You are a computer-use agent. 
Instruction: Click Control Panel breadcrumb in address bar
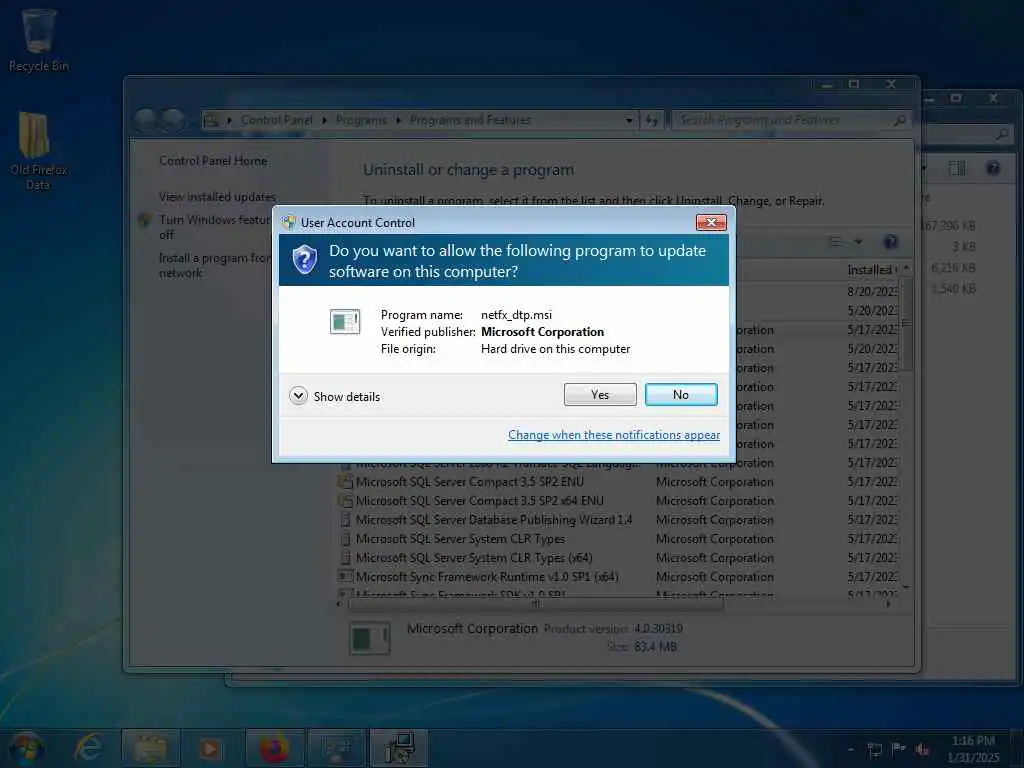(276, 120)
